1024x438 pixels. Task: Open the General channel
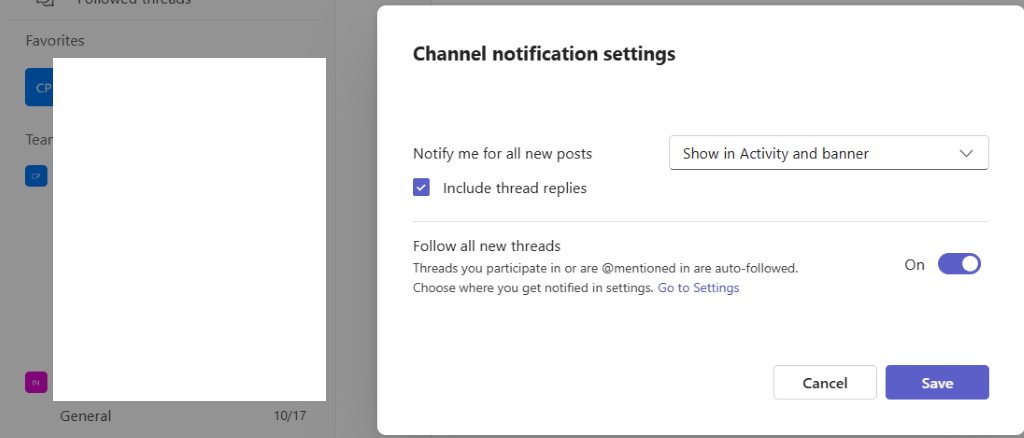coord(86,416)
